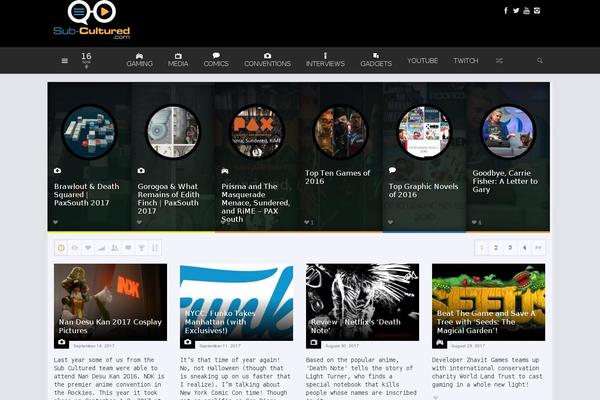Go to page 4 of posts
Screen dimensions: 600x400
pos(524,248)
